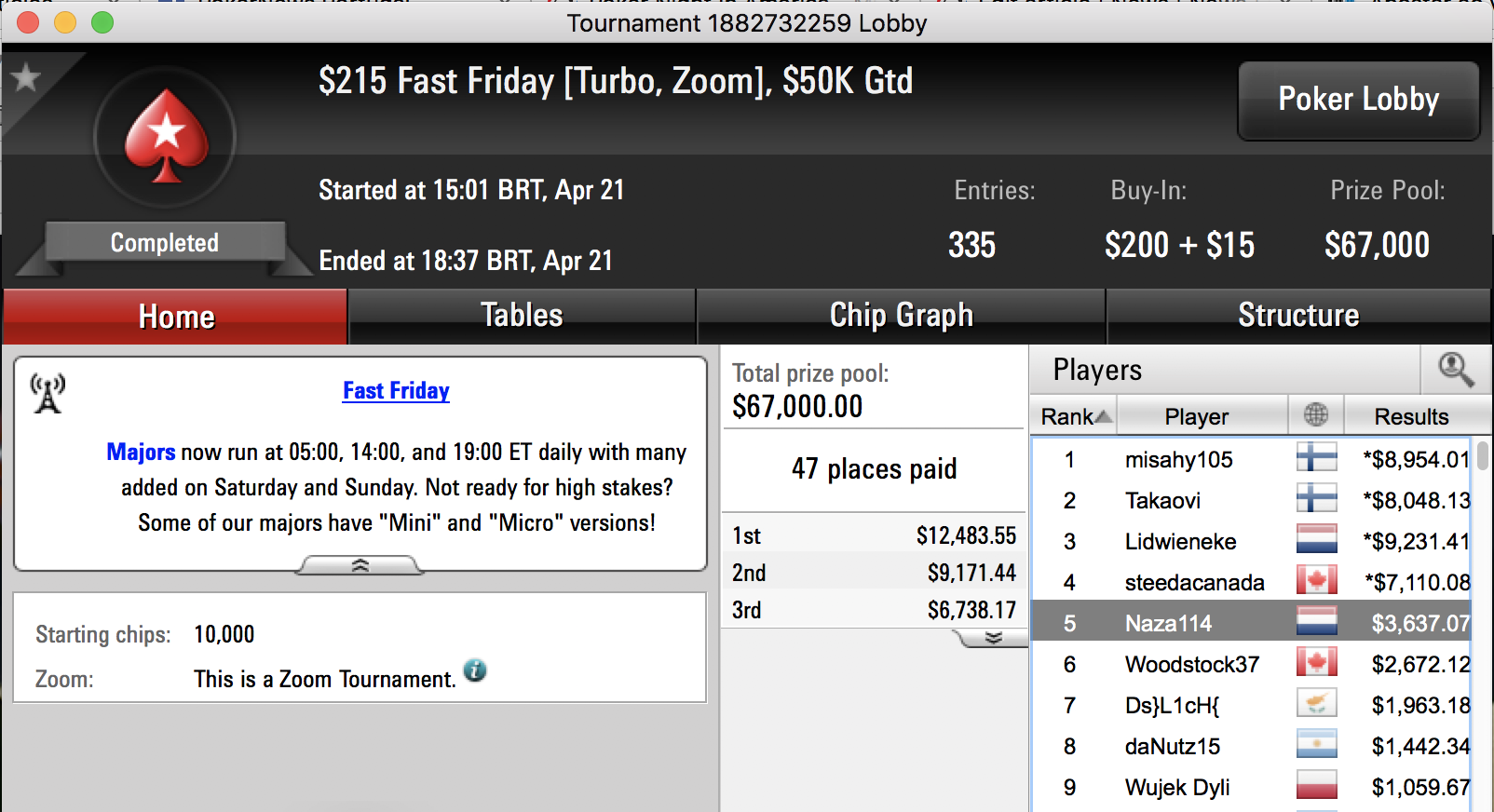Viewport: 1494px width, 812px height.
Task: Switch to the Tables tab
Action: click(x=522, y=316)
